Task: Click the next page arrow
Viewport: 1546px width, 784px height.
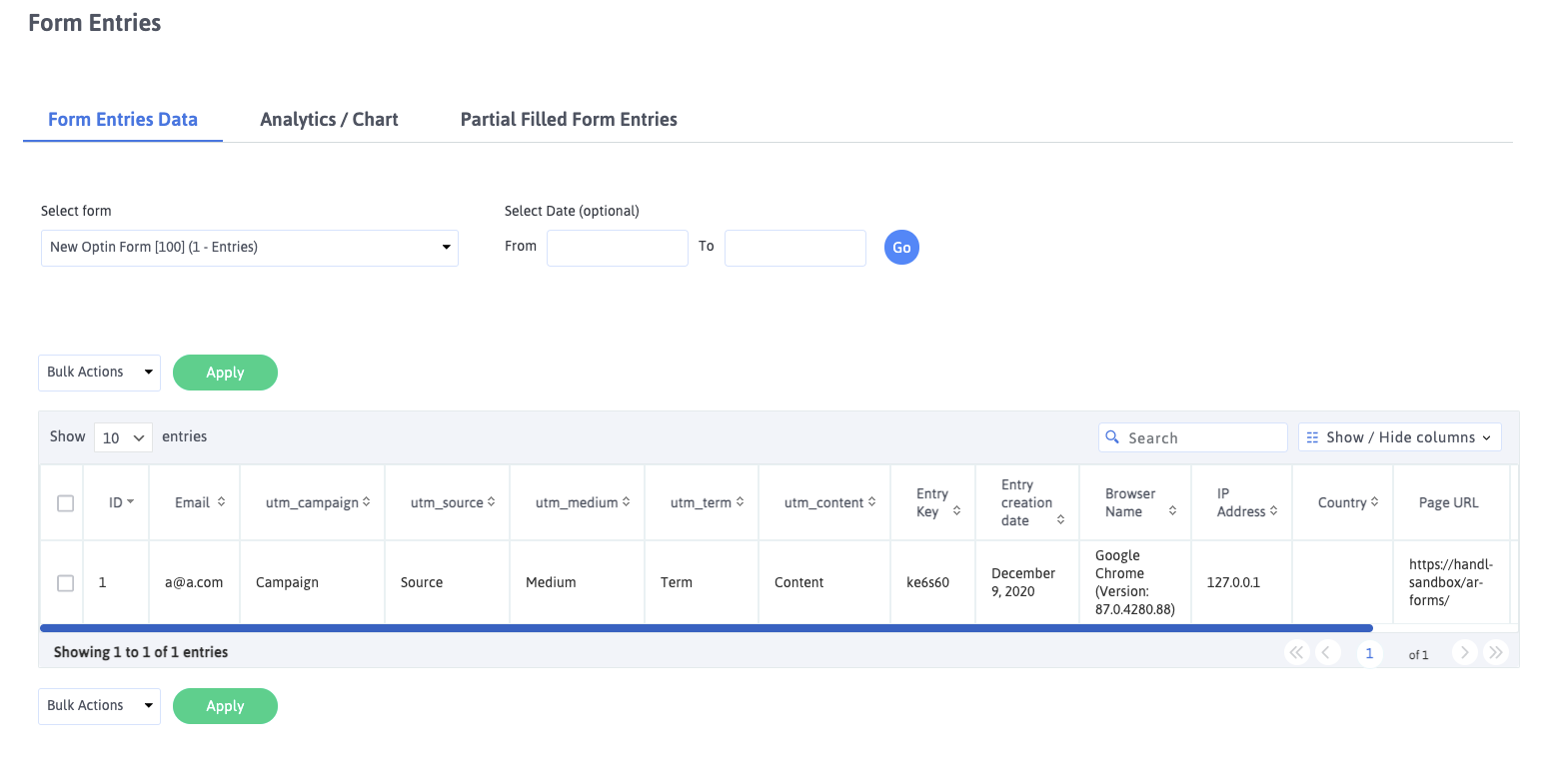Action: pos(1464,653)
